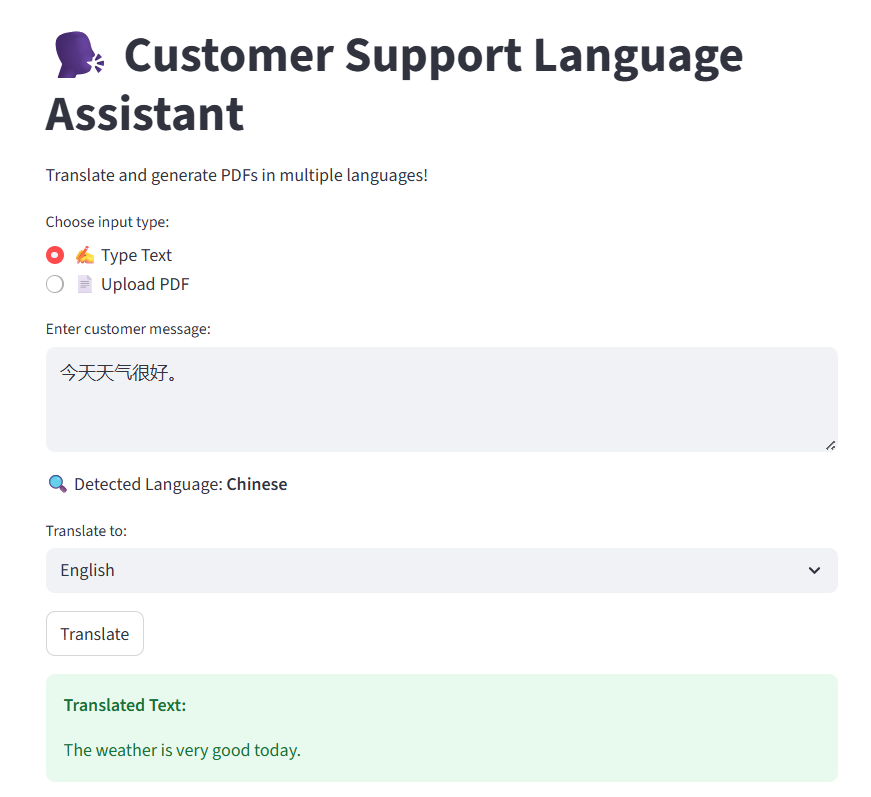This screenshot has height=797, width=871.
Task: Click the Detected Language Chinese label
Action: 181,484
